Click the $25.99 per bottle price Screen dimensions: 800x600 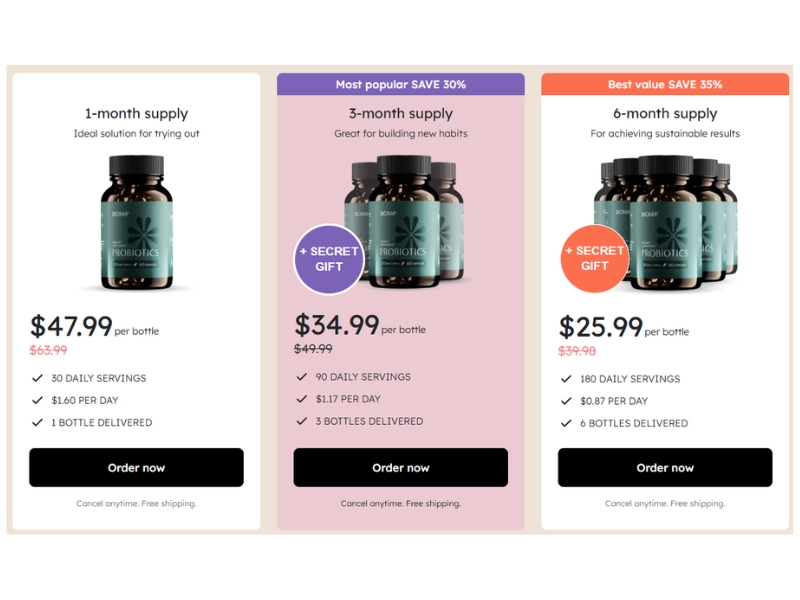601,327
